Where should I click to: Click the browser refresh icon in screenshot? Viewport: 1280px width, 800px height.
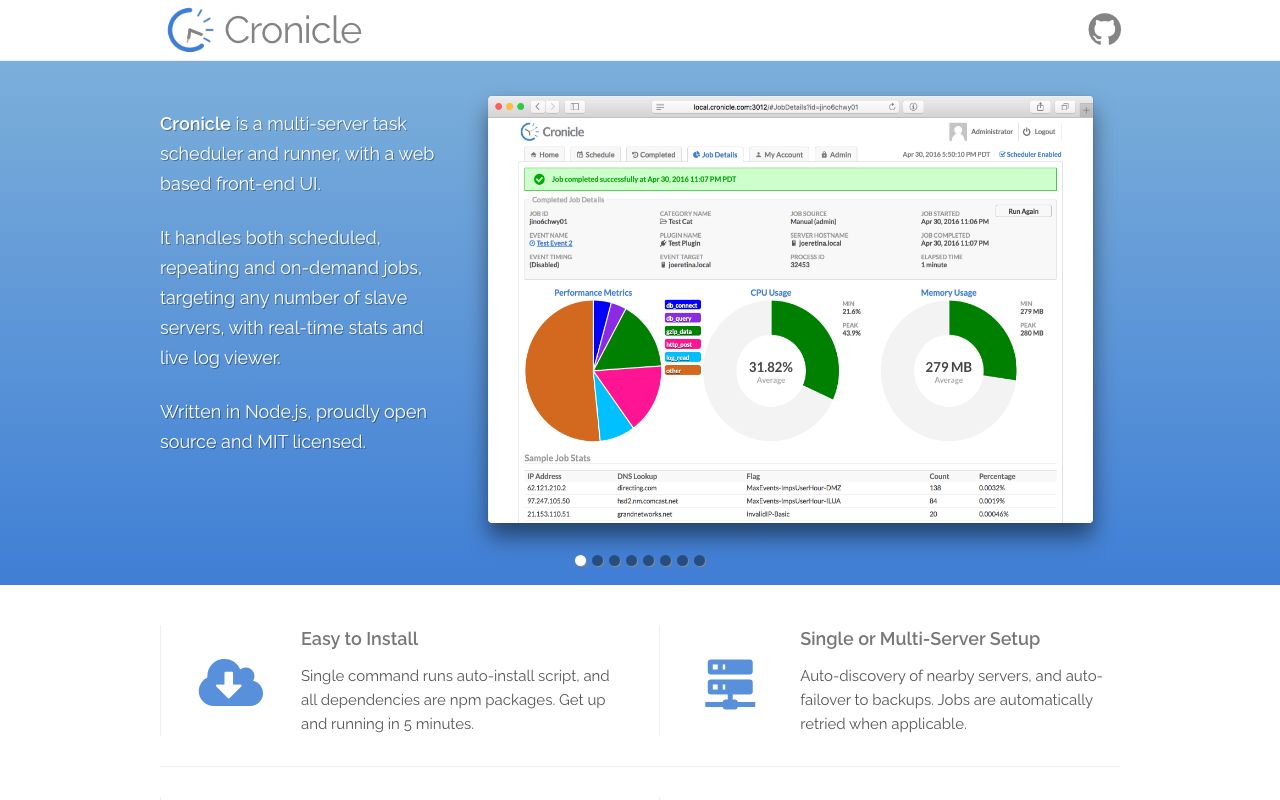[x=892, y=106]
